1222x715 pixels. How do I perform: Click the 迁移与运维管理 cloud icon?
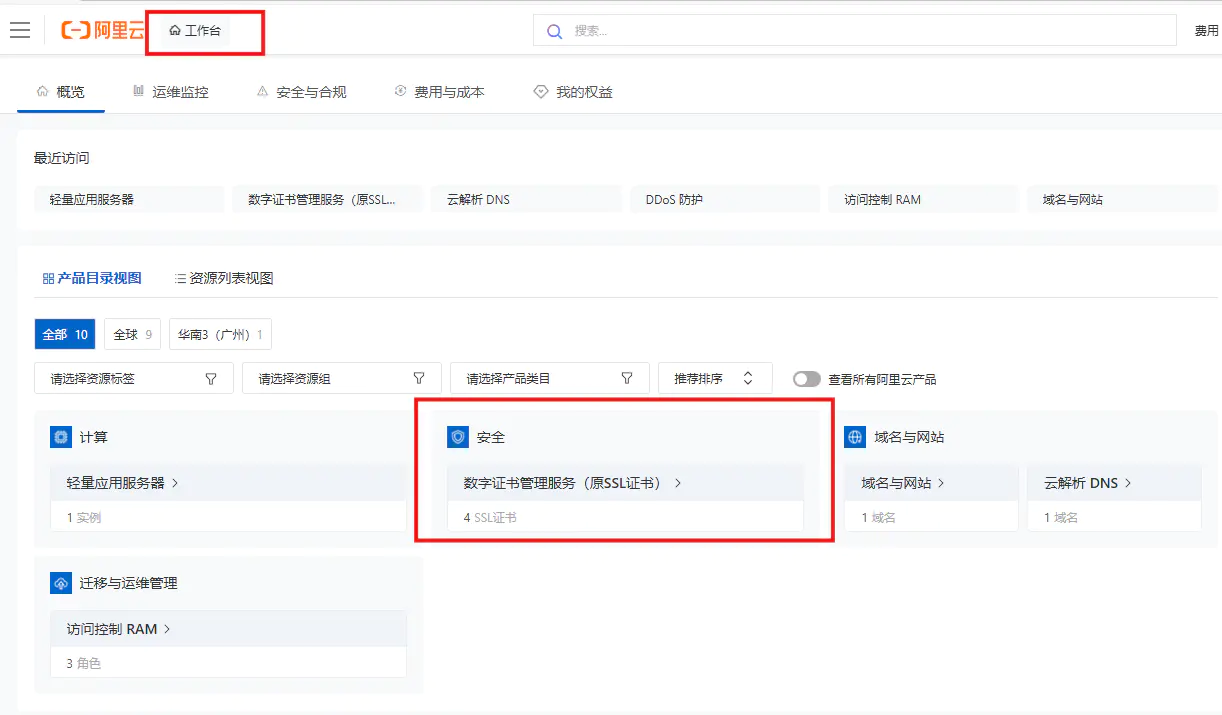[61, 583]
